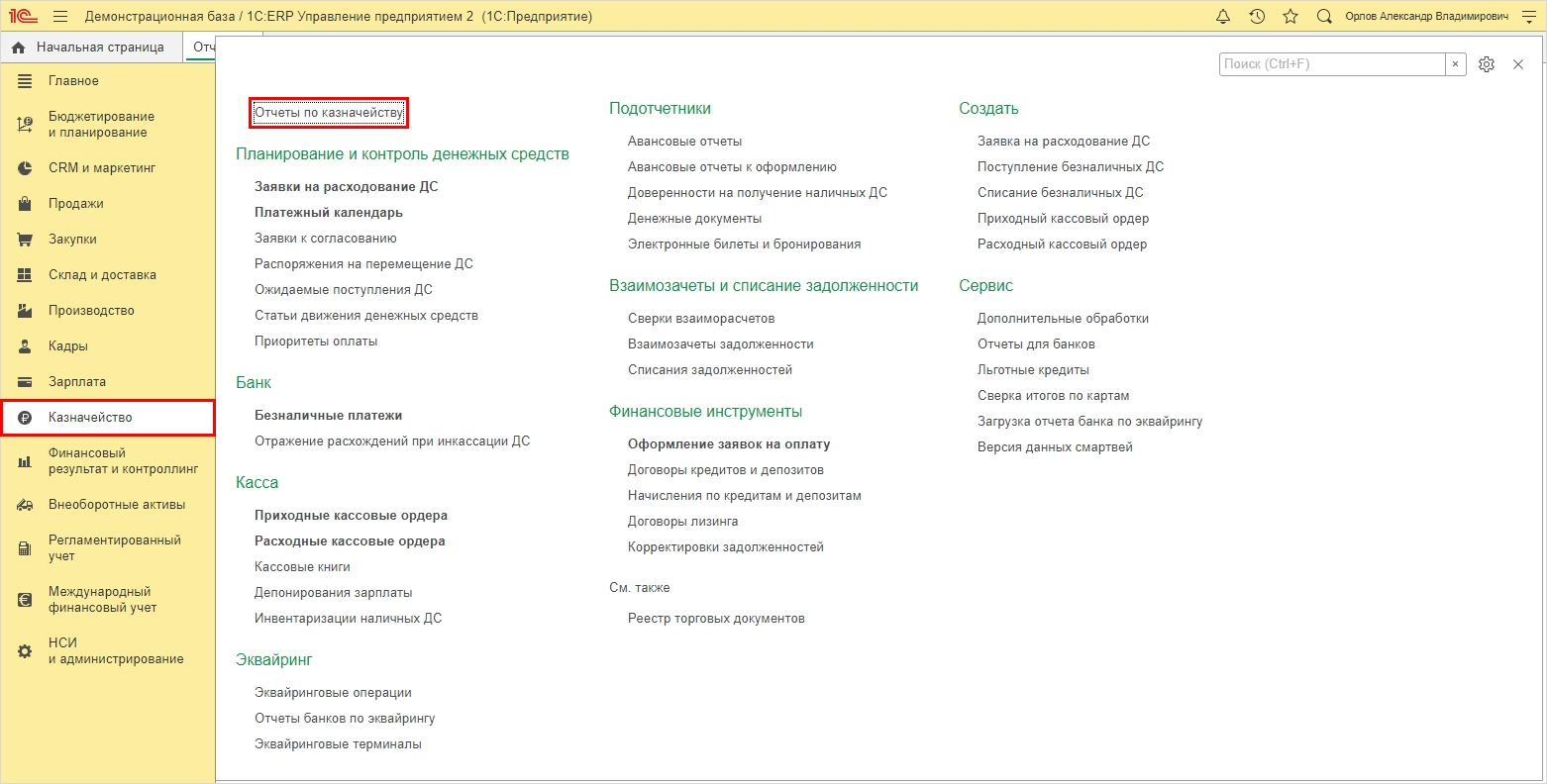Click the Производство factory icon

(26, 311)
